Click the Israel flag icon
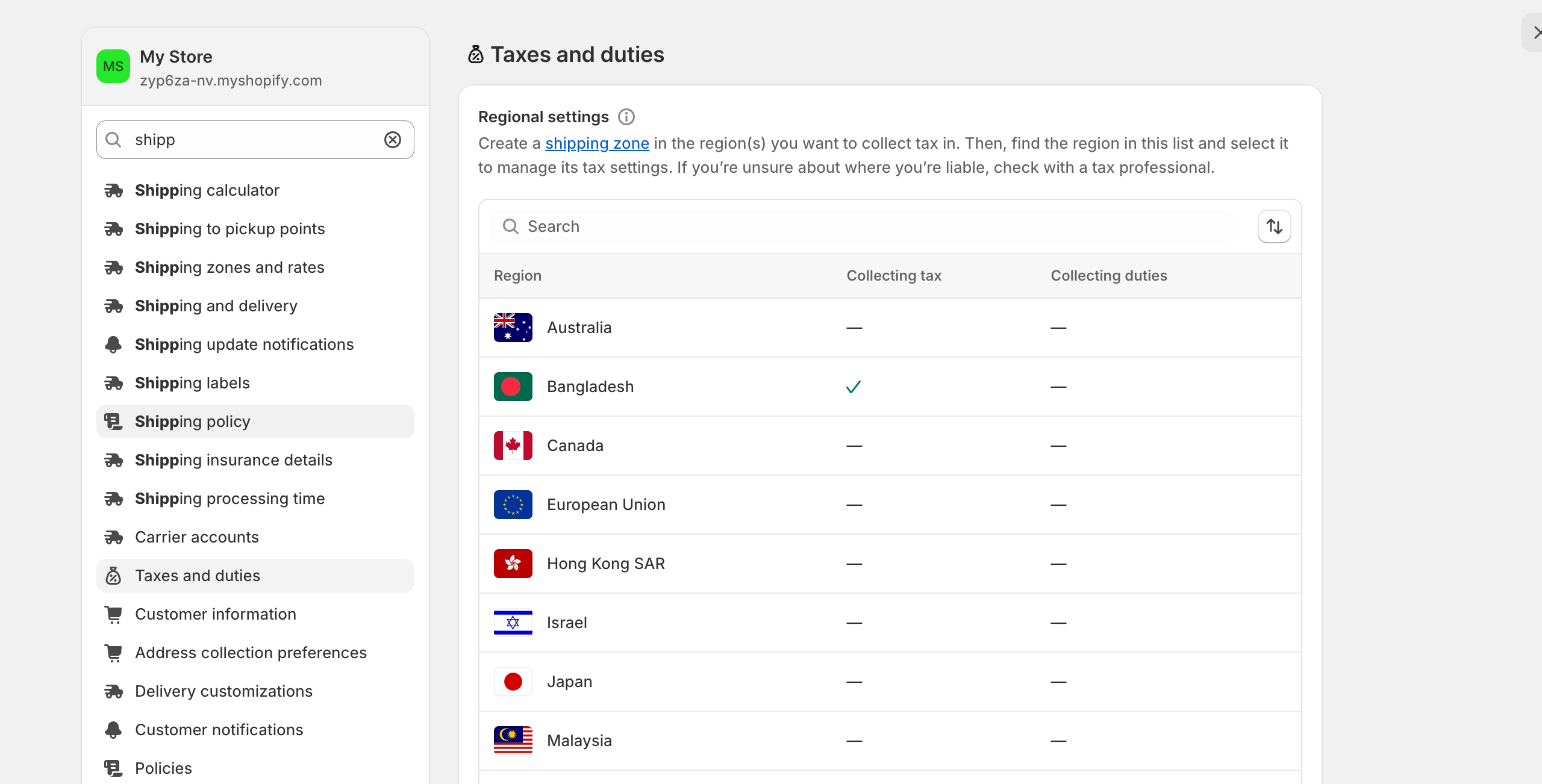 (x=513, y=623)
